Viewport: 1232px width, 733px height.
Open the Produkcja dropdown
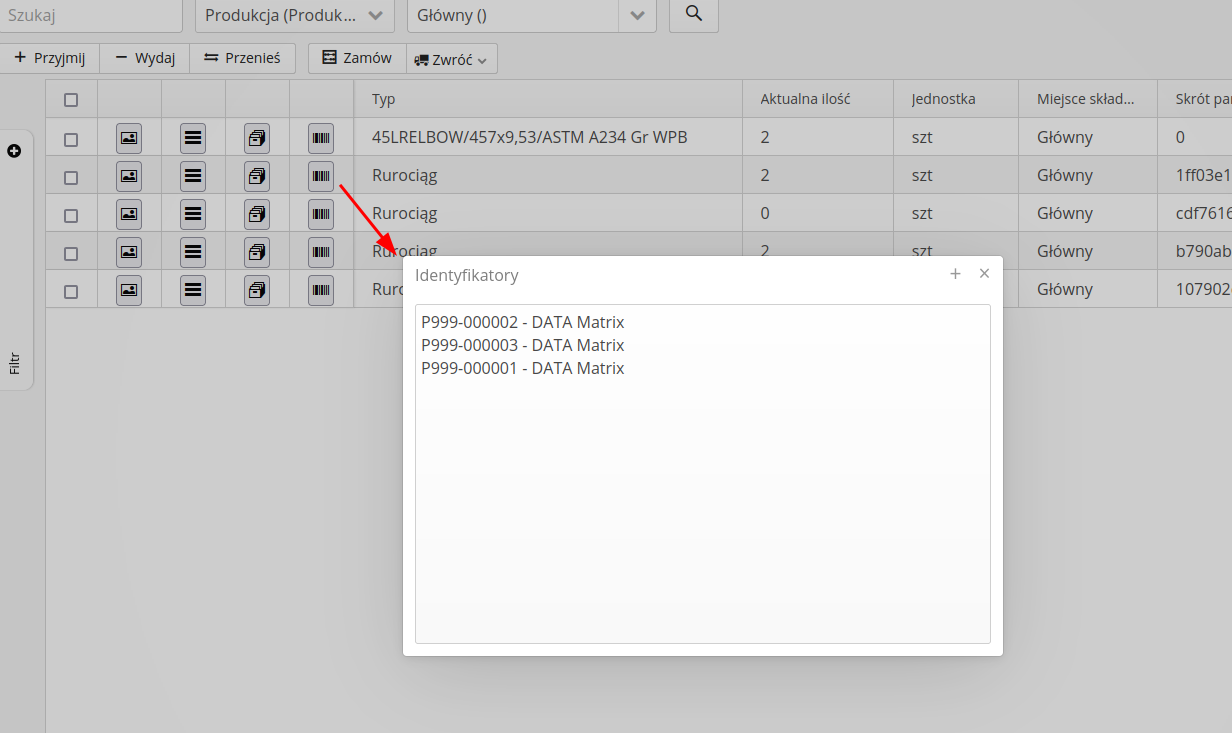(293, 15)
